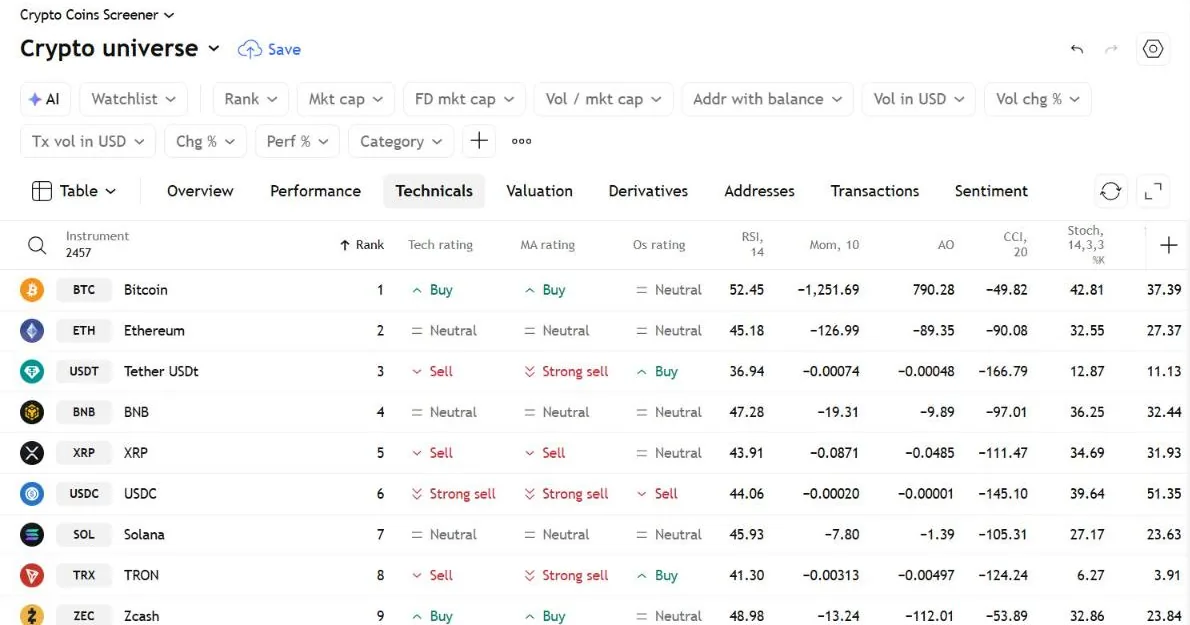The height and width of the screenshot is (625, 1190).
Task: Open the Crypto Coins Screener dropdown
Action: click(96, 15)
